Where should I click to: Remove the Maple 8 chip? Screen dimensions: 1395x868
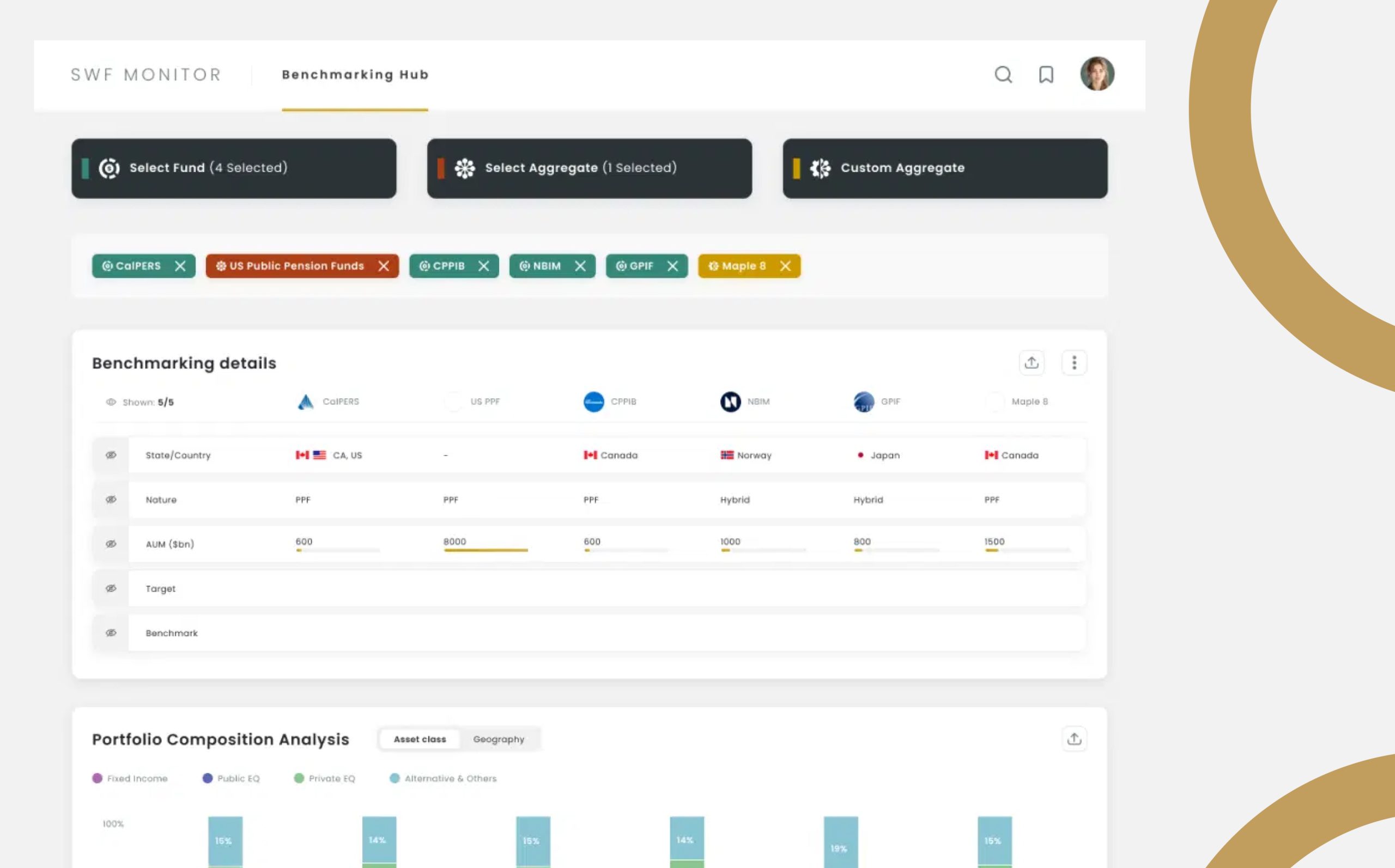pos(785,266)
